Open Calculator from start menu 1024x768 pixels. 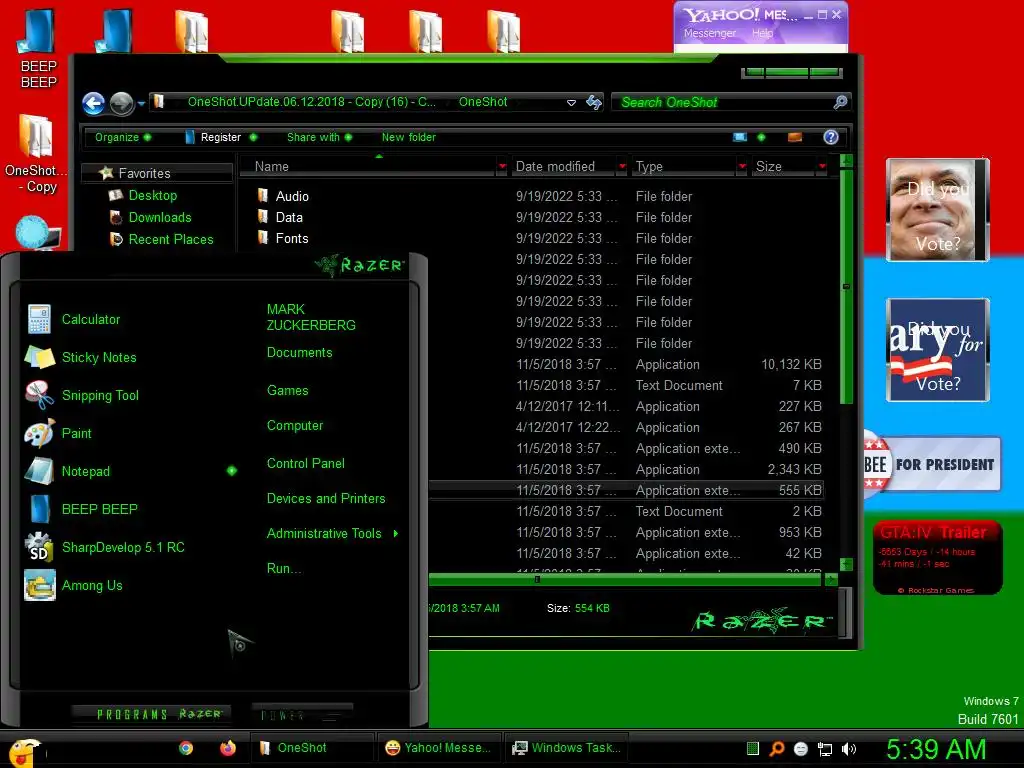(91, 319)
